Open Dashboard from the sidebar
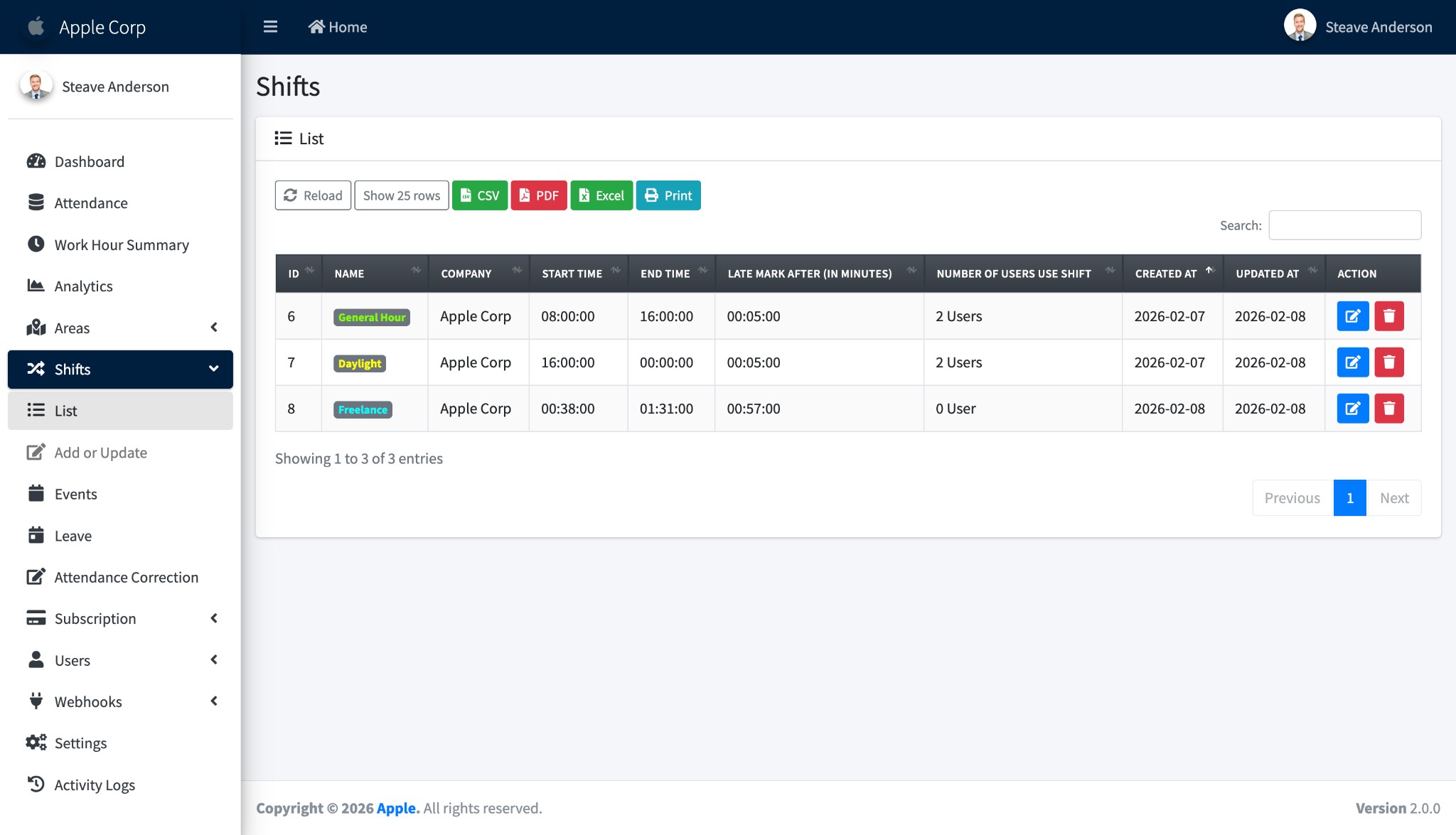 click(x=90, y=161)
